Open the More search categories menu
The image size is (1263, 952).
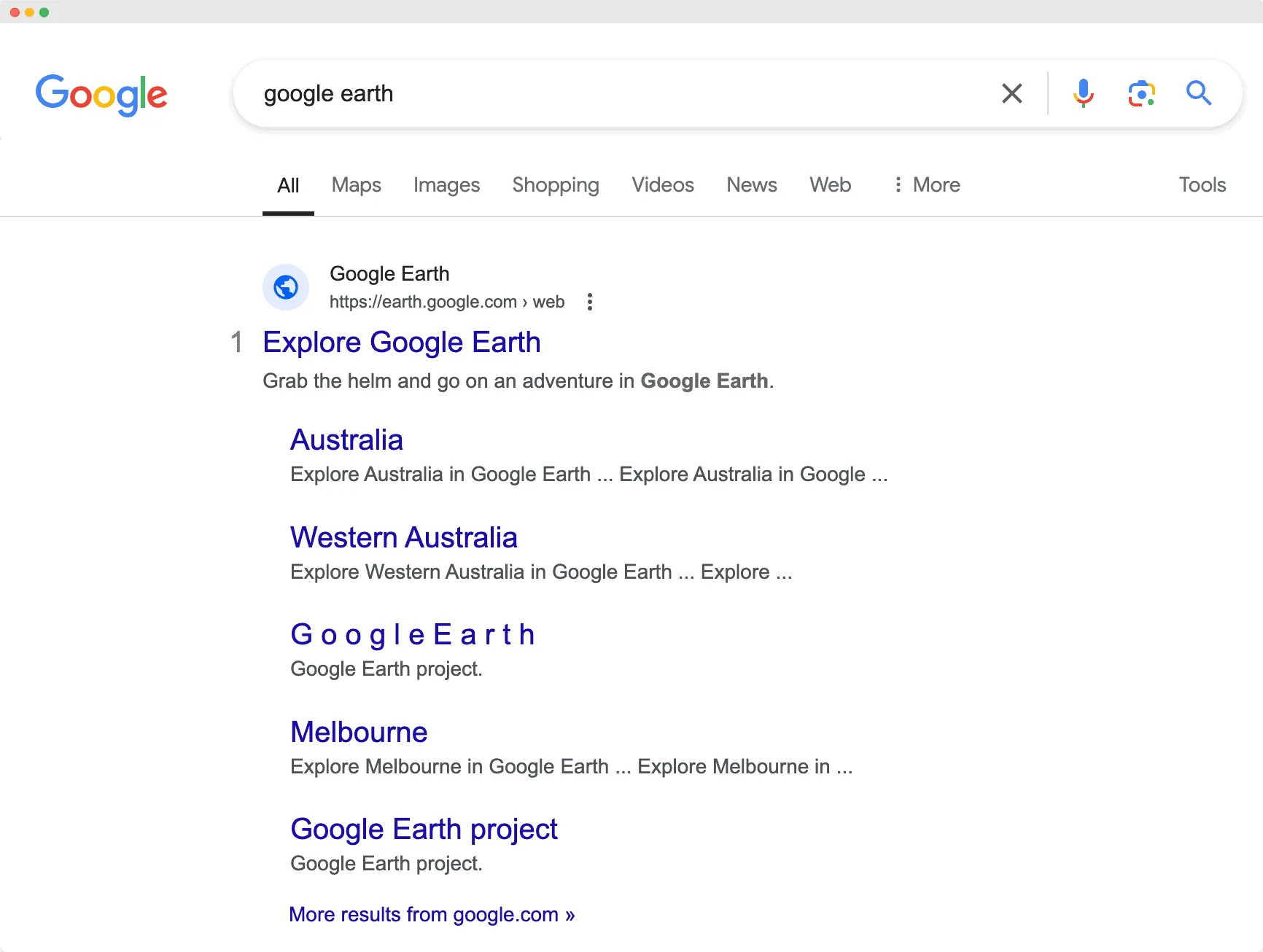click(926, 184)
